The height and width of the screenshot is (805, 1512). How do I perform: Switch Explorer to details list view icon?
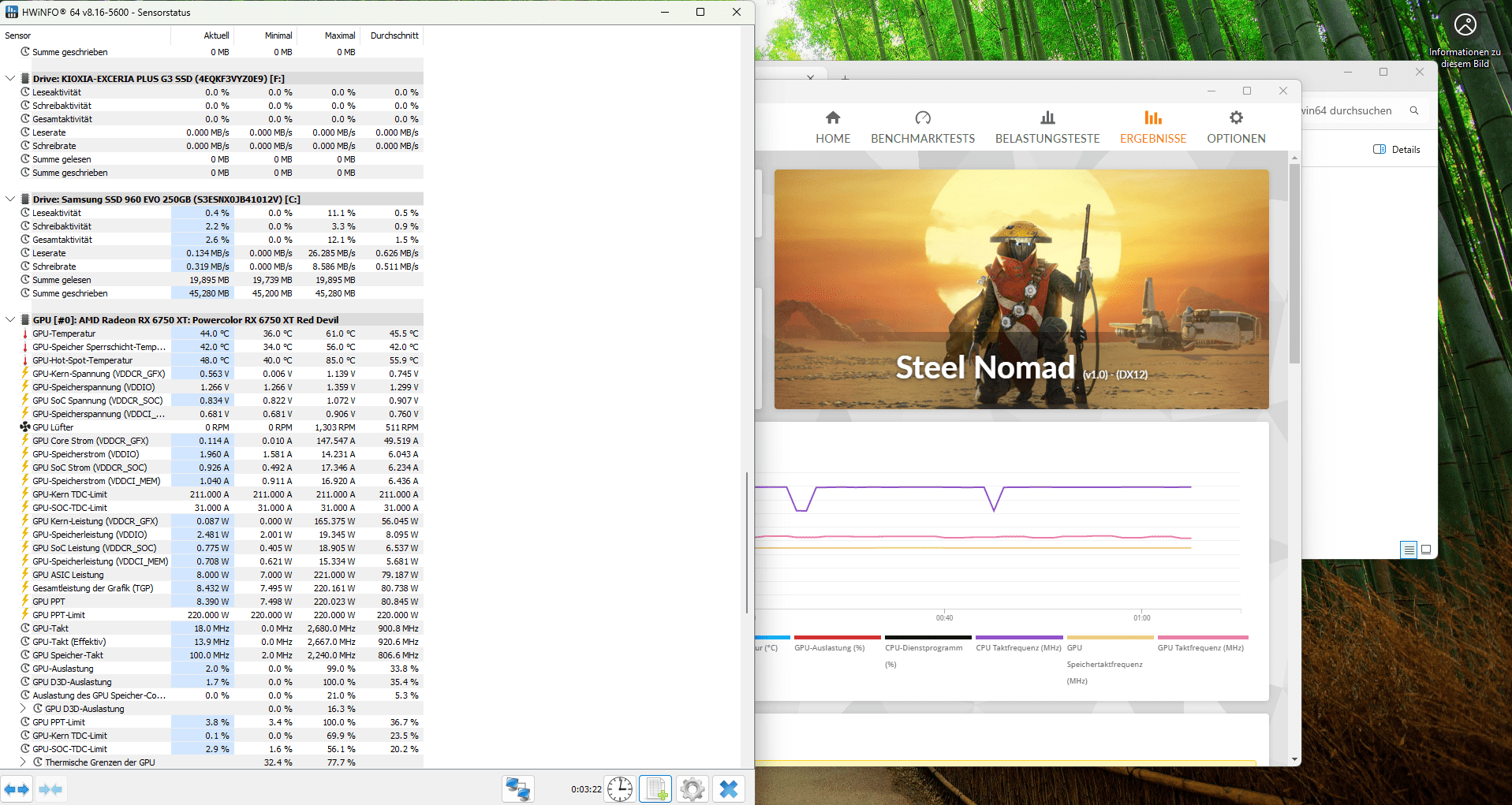(1409, 550)
